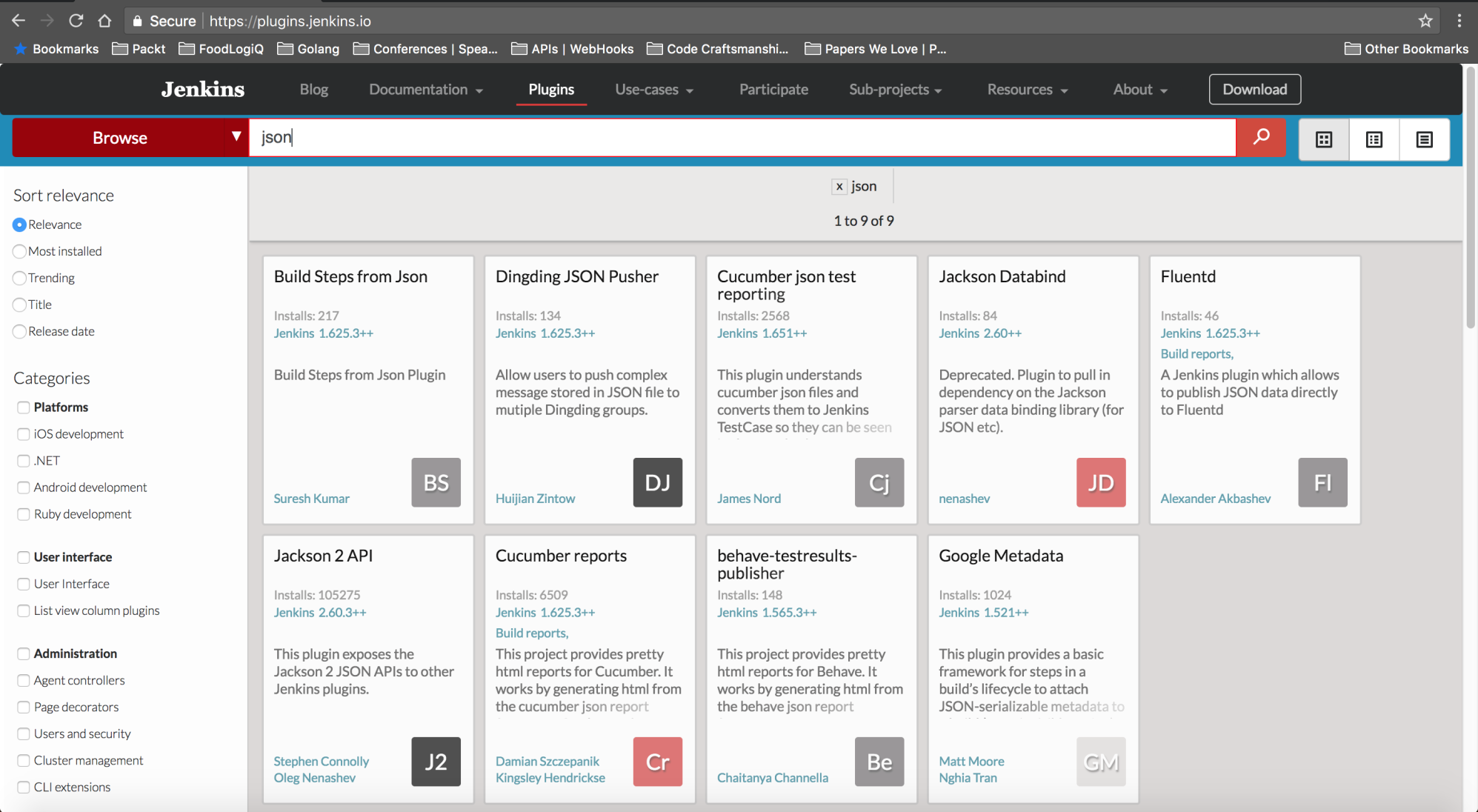Remove the json filter with x

[839, 187]
